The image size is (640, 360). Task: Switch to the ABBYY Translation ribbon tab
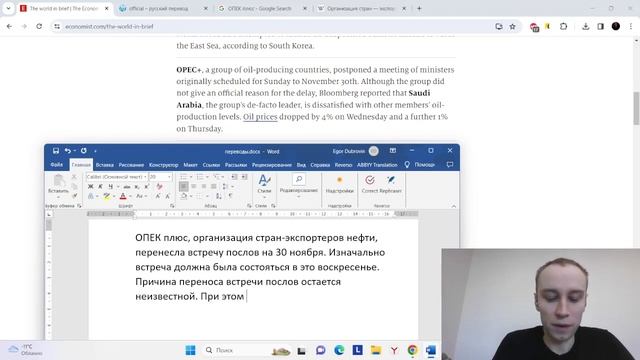tap(377, 165)
